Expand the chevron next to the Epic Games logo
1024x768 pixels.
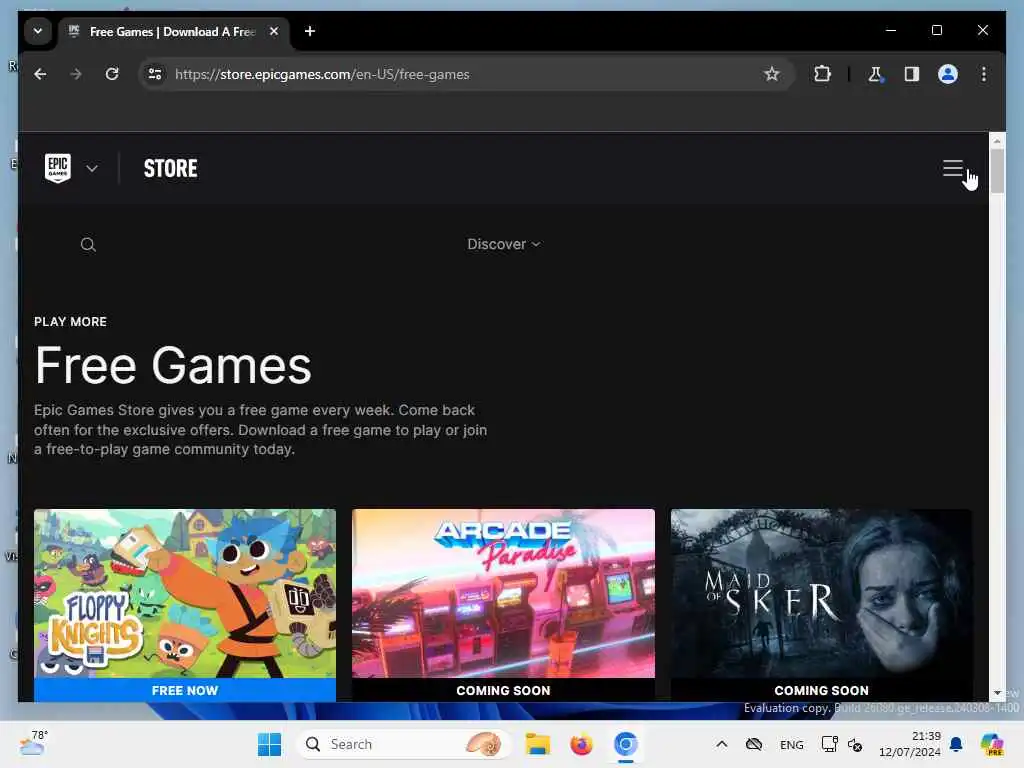(92, 168)
